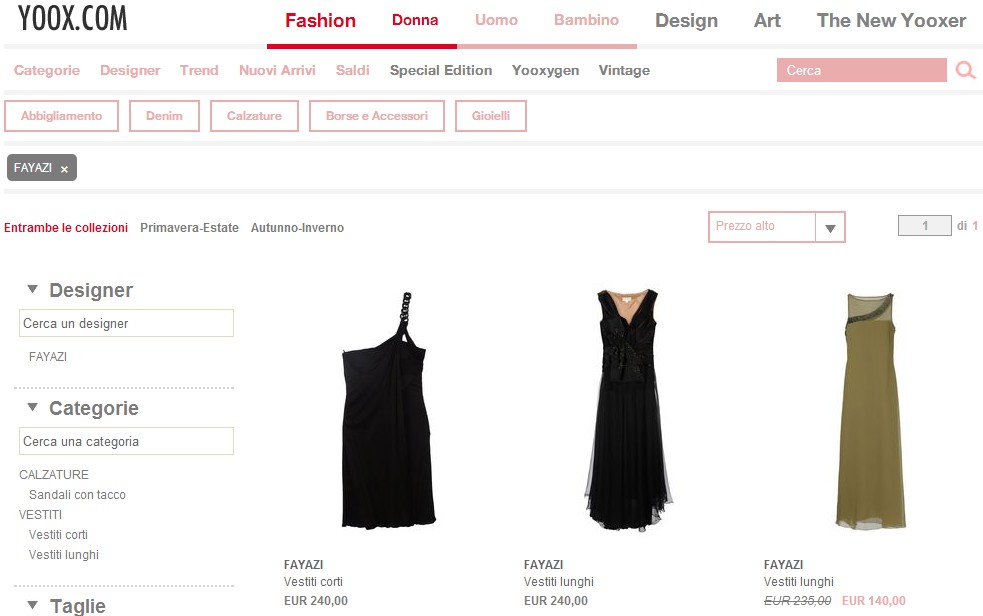Open the Fashion main tab
This screenshot has height=616, width=983.
tap(320, 21)
